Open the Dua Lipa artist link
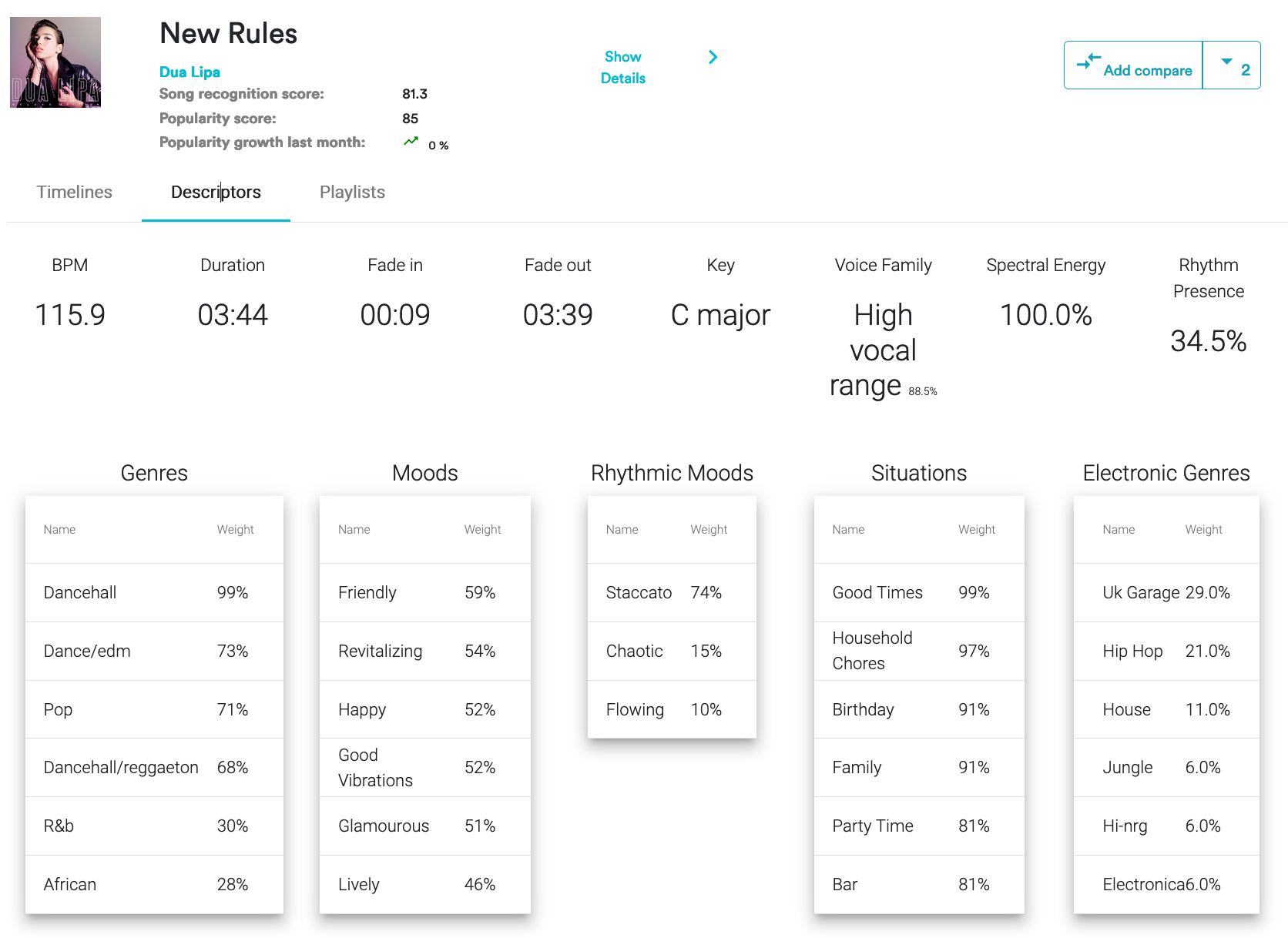1288x938 pixels. pyautogui.click(x=190, y=72)
